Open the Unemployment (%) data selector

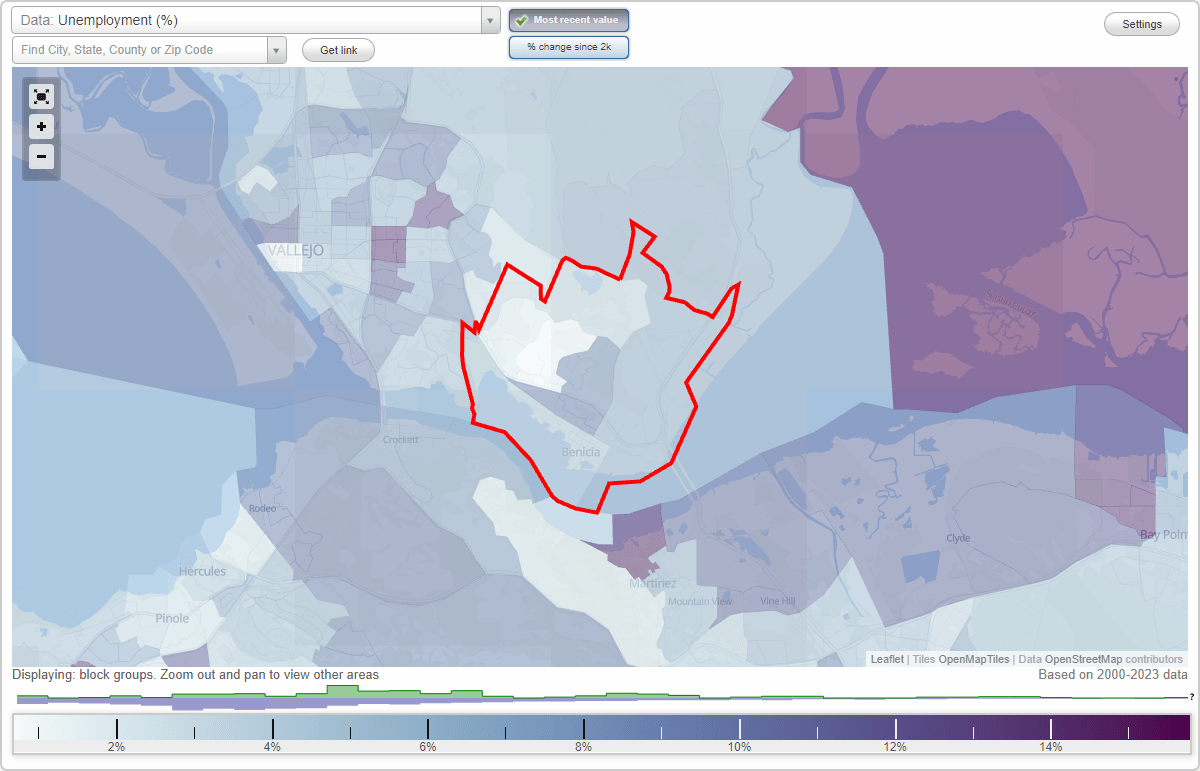point(250,19)
